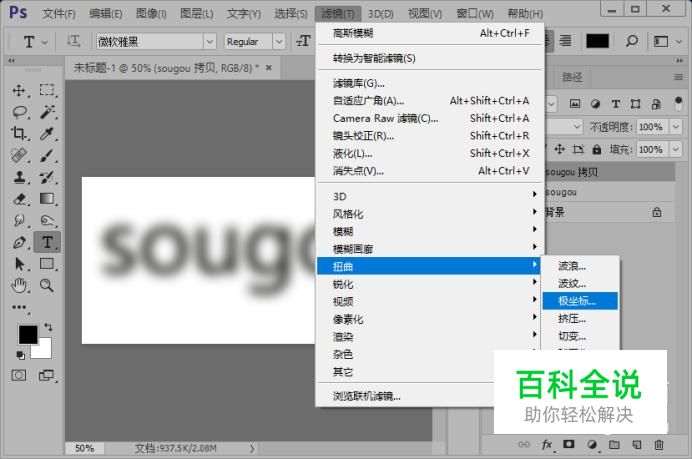Select the Horizontal Type tool
The image size is (692, 459).
(47, 242)
